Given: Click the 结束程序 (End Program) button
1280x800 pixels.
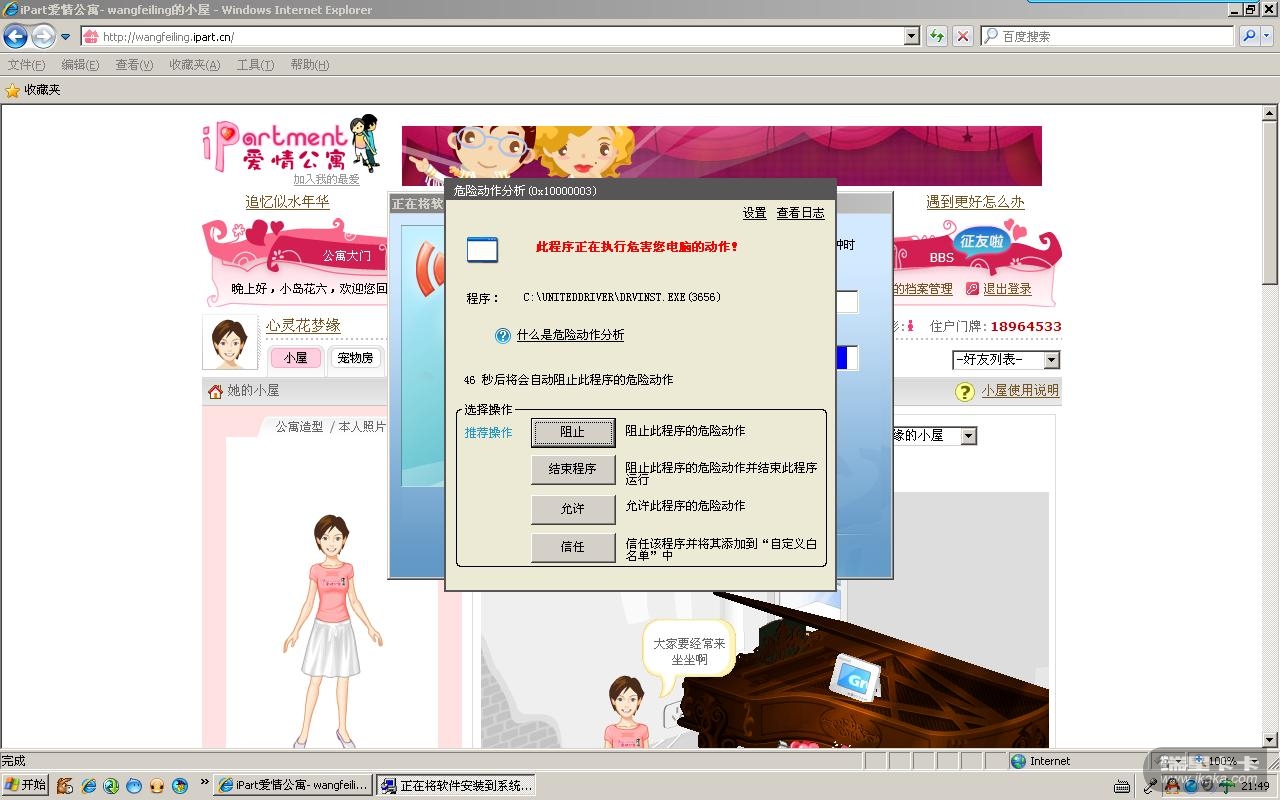Looking at the screenshot, I should [572, 469].
